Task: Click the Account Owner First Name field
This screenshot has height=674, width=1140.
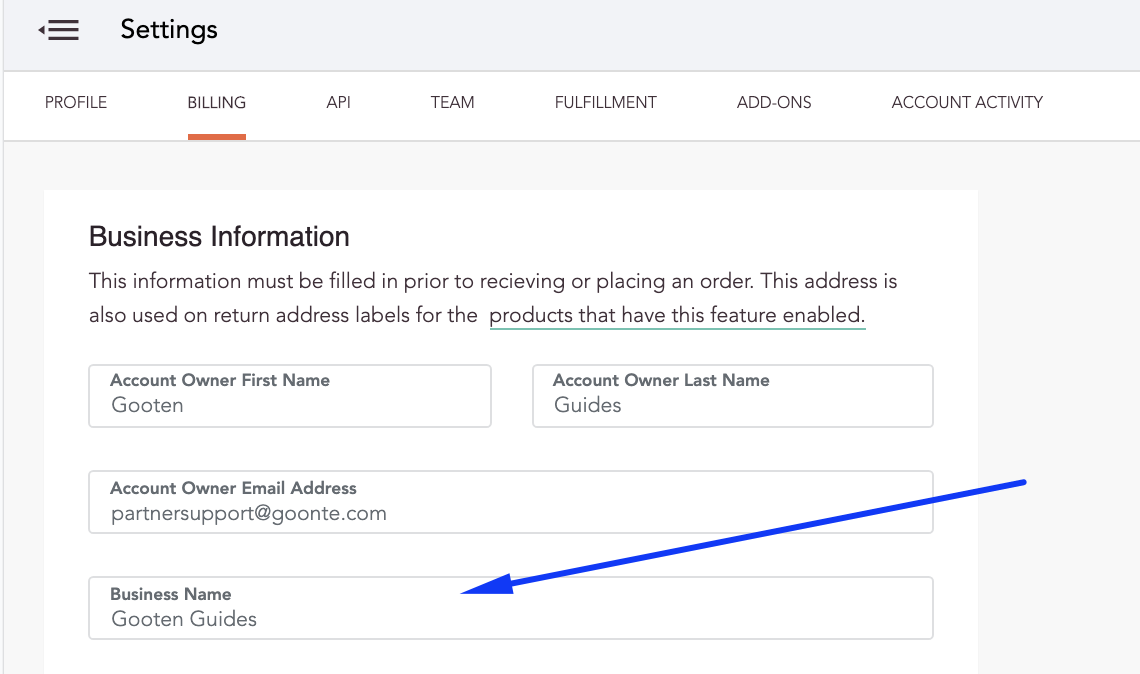Action: 290,396
